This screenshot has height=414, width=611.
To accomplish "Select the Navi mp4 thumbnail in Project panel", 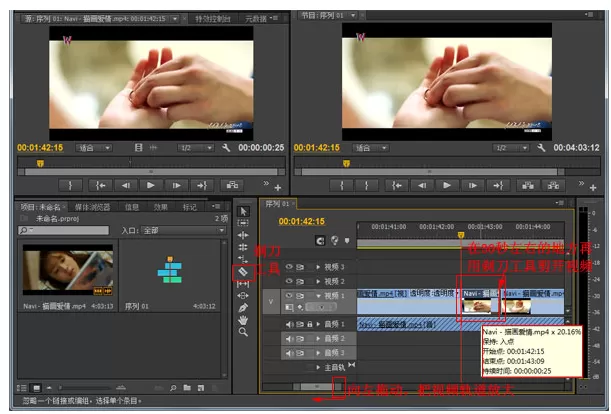I will click(68, 270).
